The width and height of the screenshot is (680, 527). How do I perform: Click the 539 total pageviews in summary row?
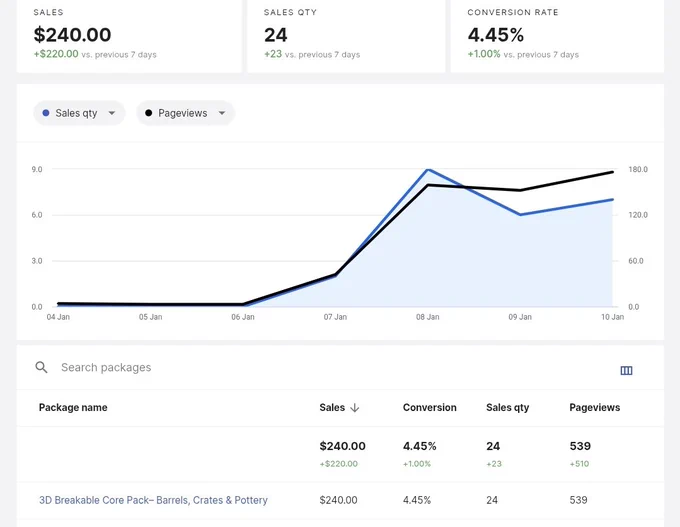pos(580,446)
